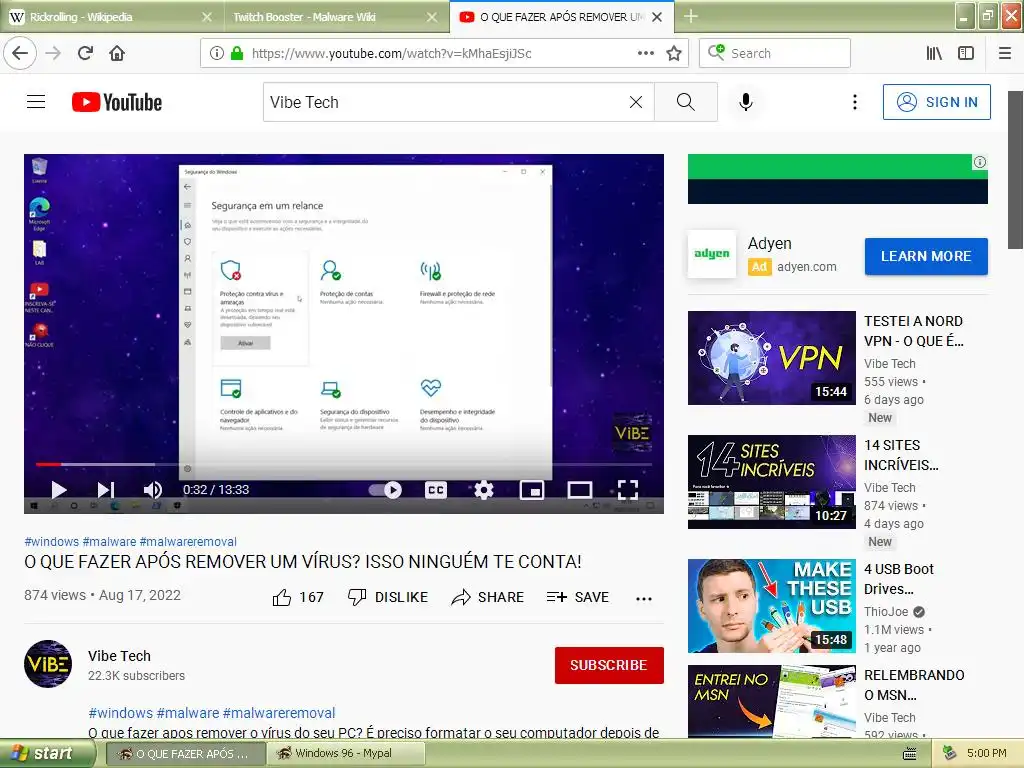Submit the YouTube search with magnifier
Viewport: 1024px width, 768px height.
coord(686,102)
